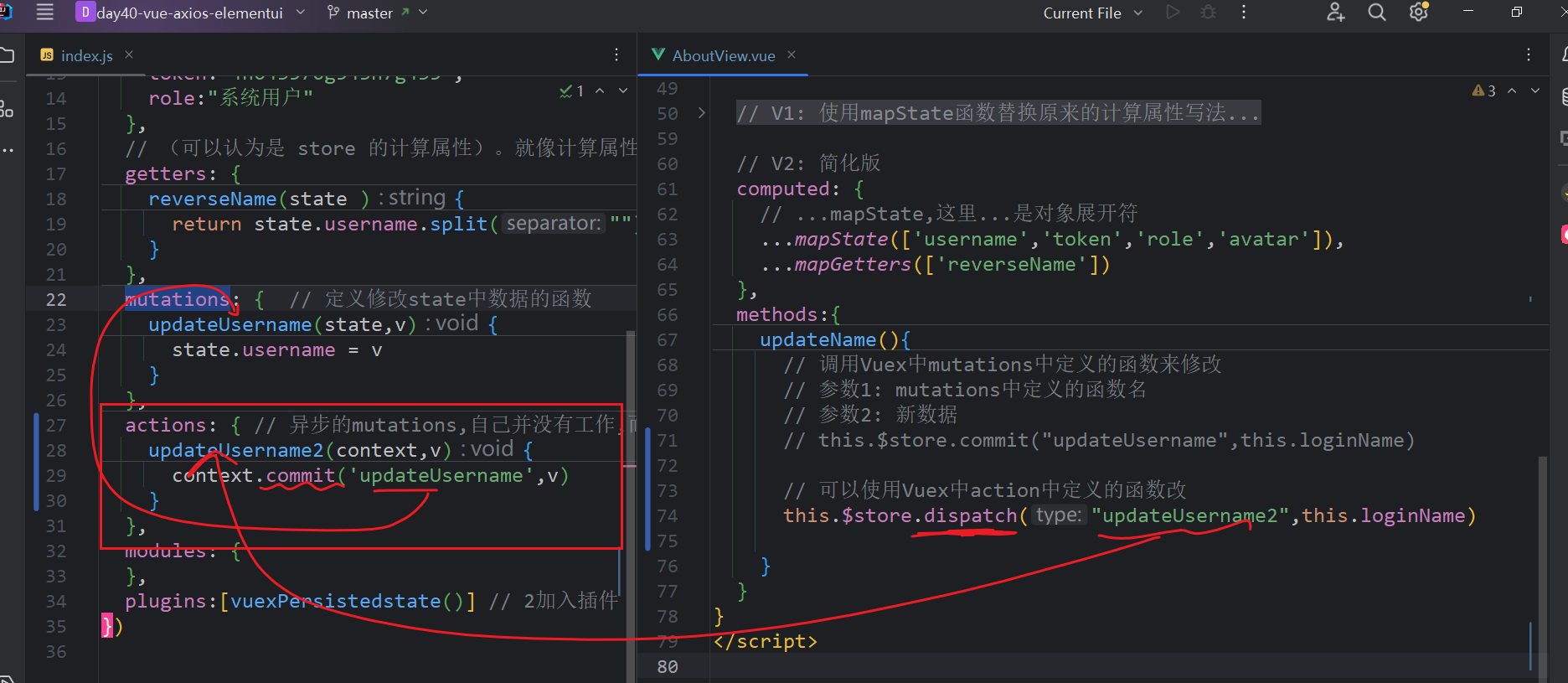This screenshot has width=1568, height=683.
Task: Open the More Actions toolbar menu
Action: coord(1244,13)
